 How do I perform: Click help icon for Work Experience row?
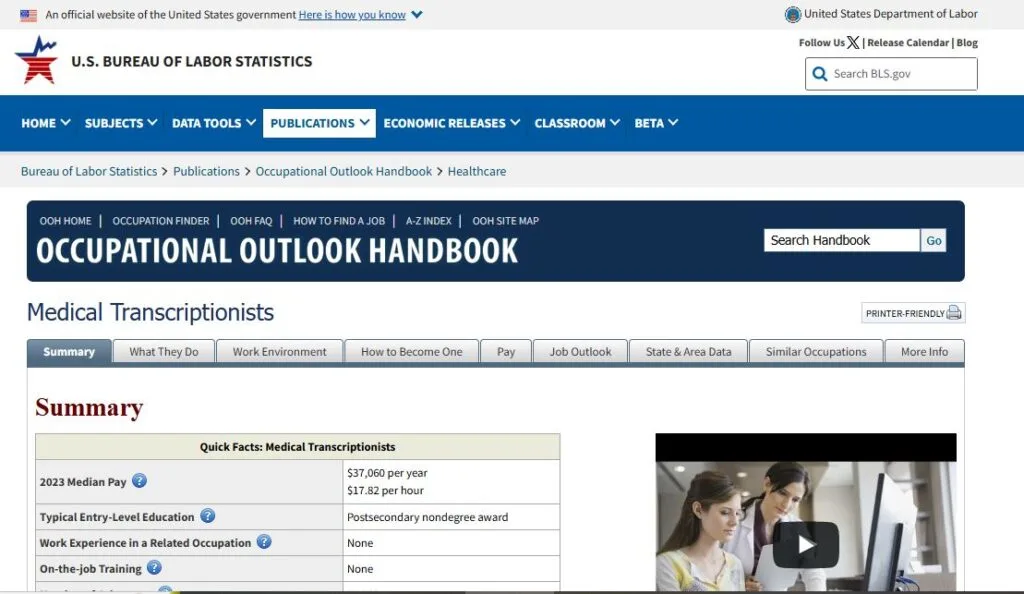tap(264, 542)
